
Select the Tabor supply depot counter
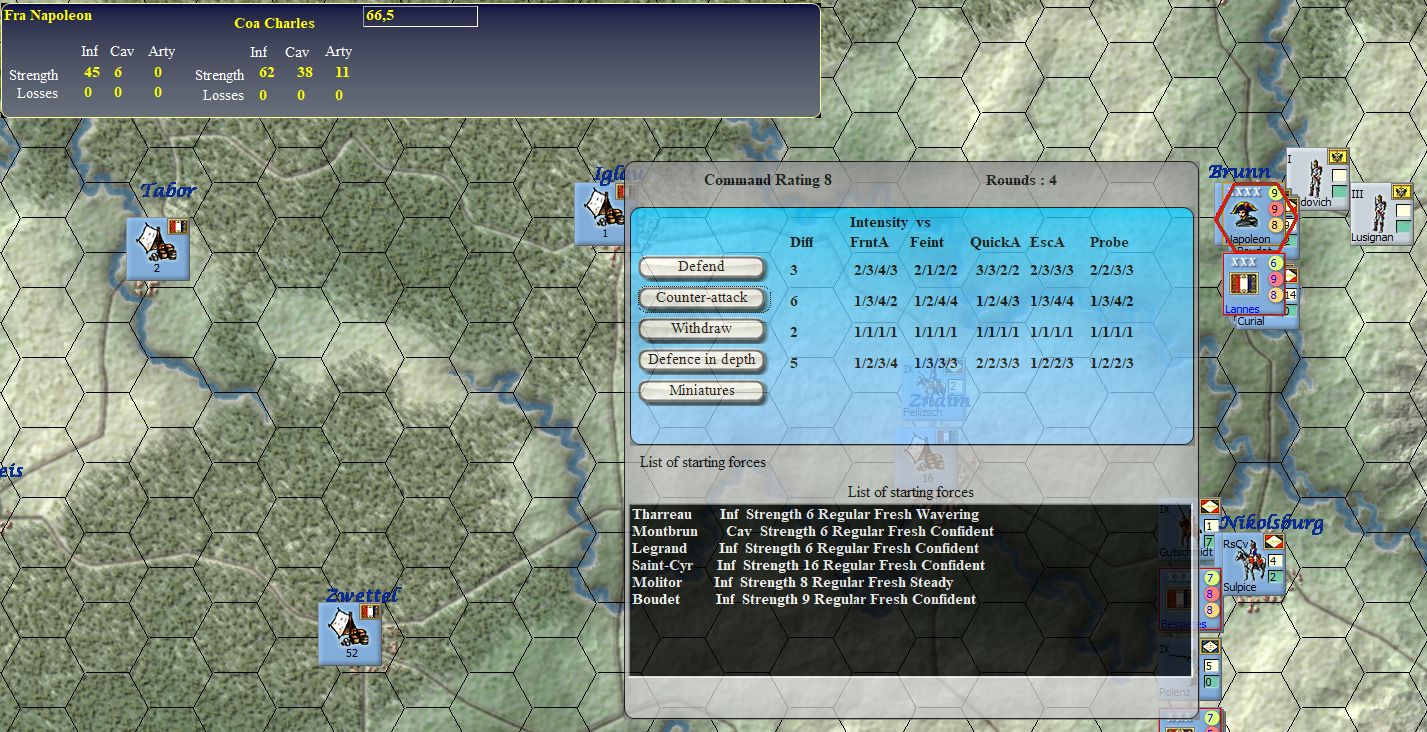point(157,249)
